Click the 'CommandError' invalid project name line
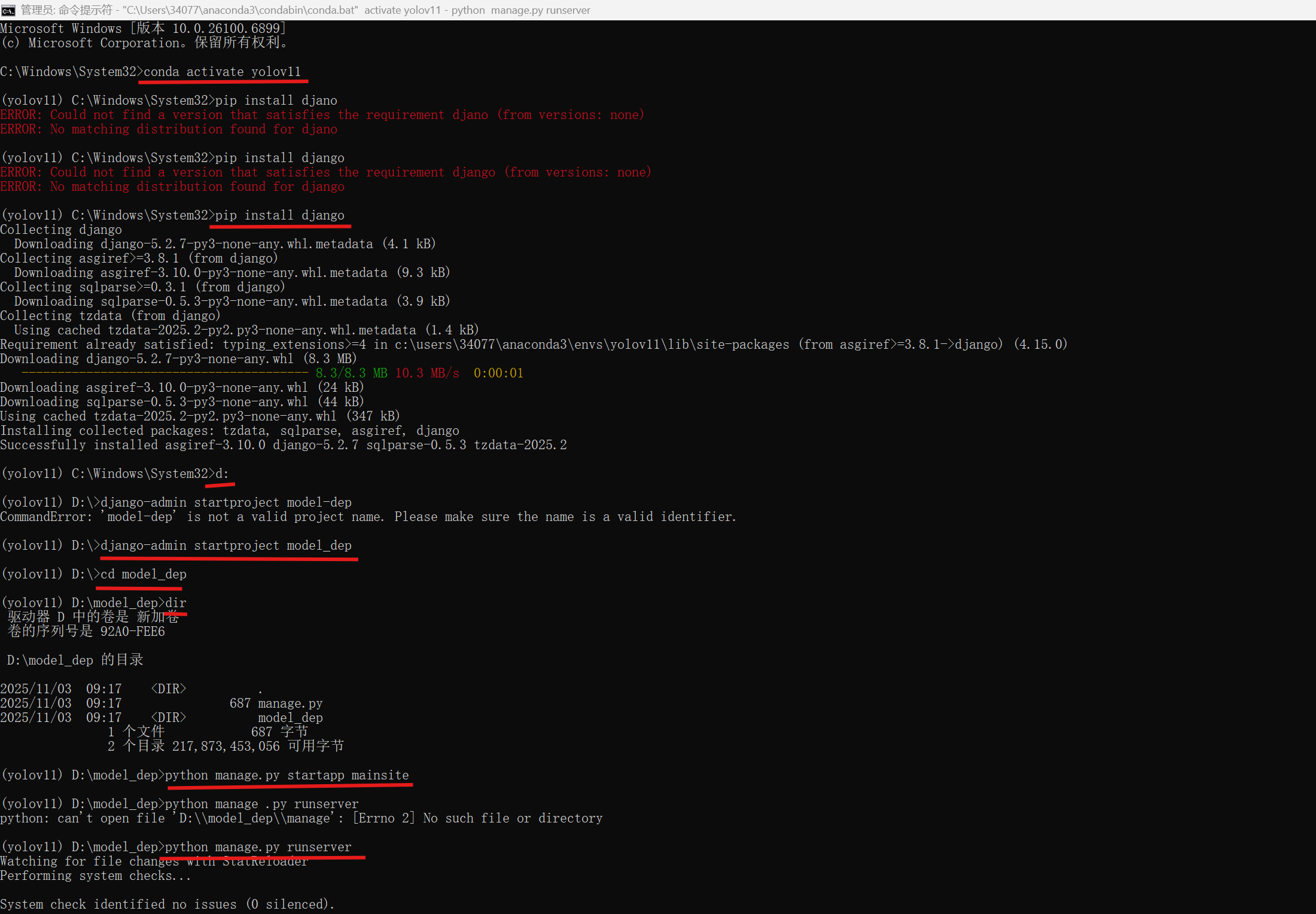The width and height of the screenshot is (1316, 914). click(367, 517)
